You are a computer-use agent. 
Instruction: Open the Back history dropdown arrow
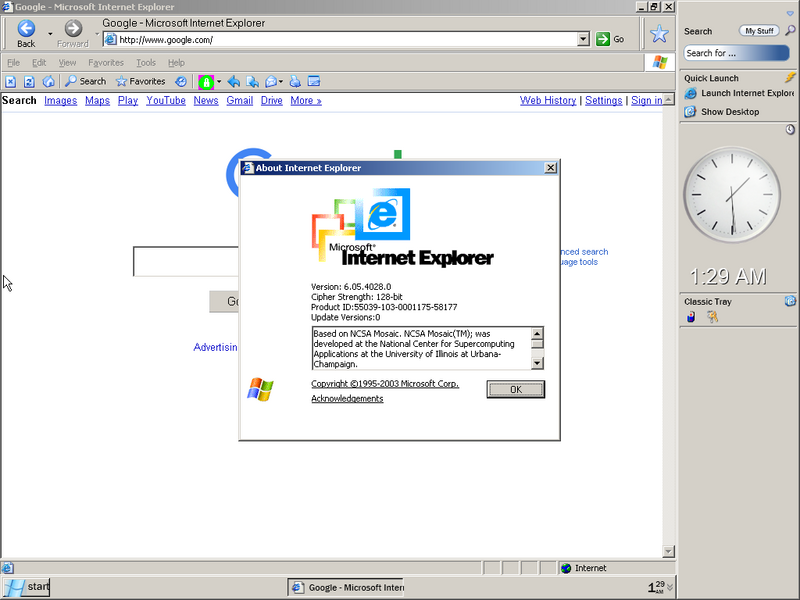(50, 34)
